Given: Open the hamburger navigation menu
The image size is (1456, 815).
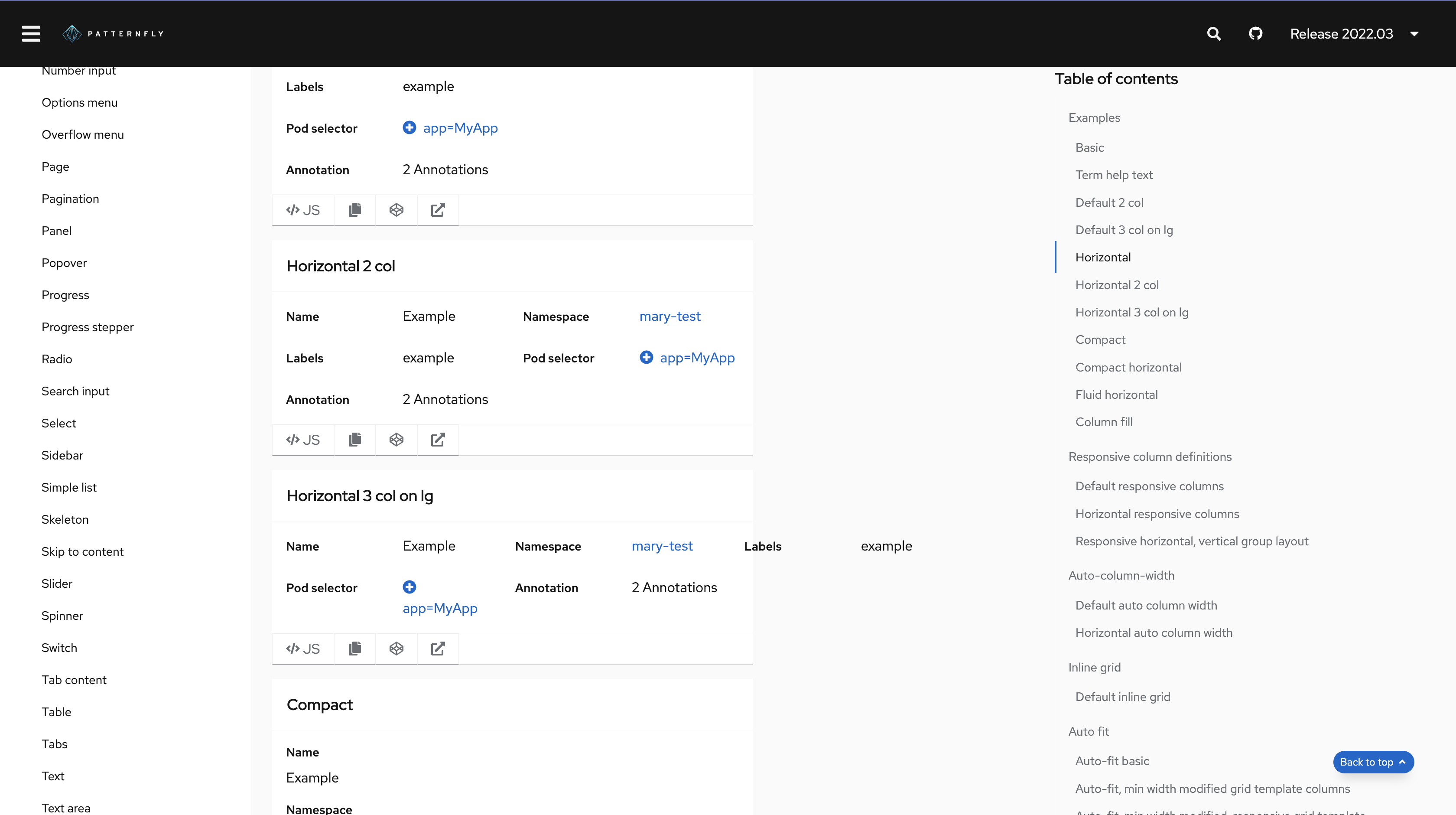Looking at the screenshot, I should (31, 34).
